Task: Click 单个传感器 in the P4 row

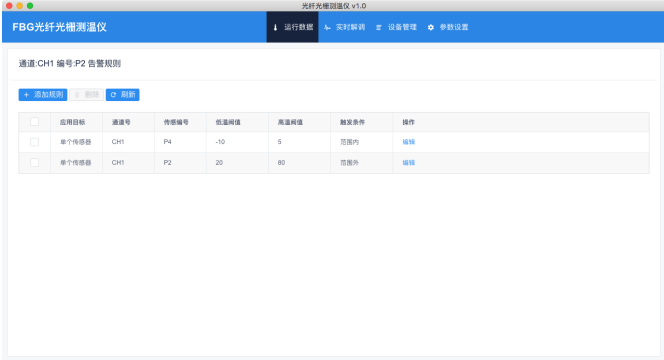Action: [75, 142]
